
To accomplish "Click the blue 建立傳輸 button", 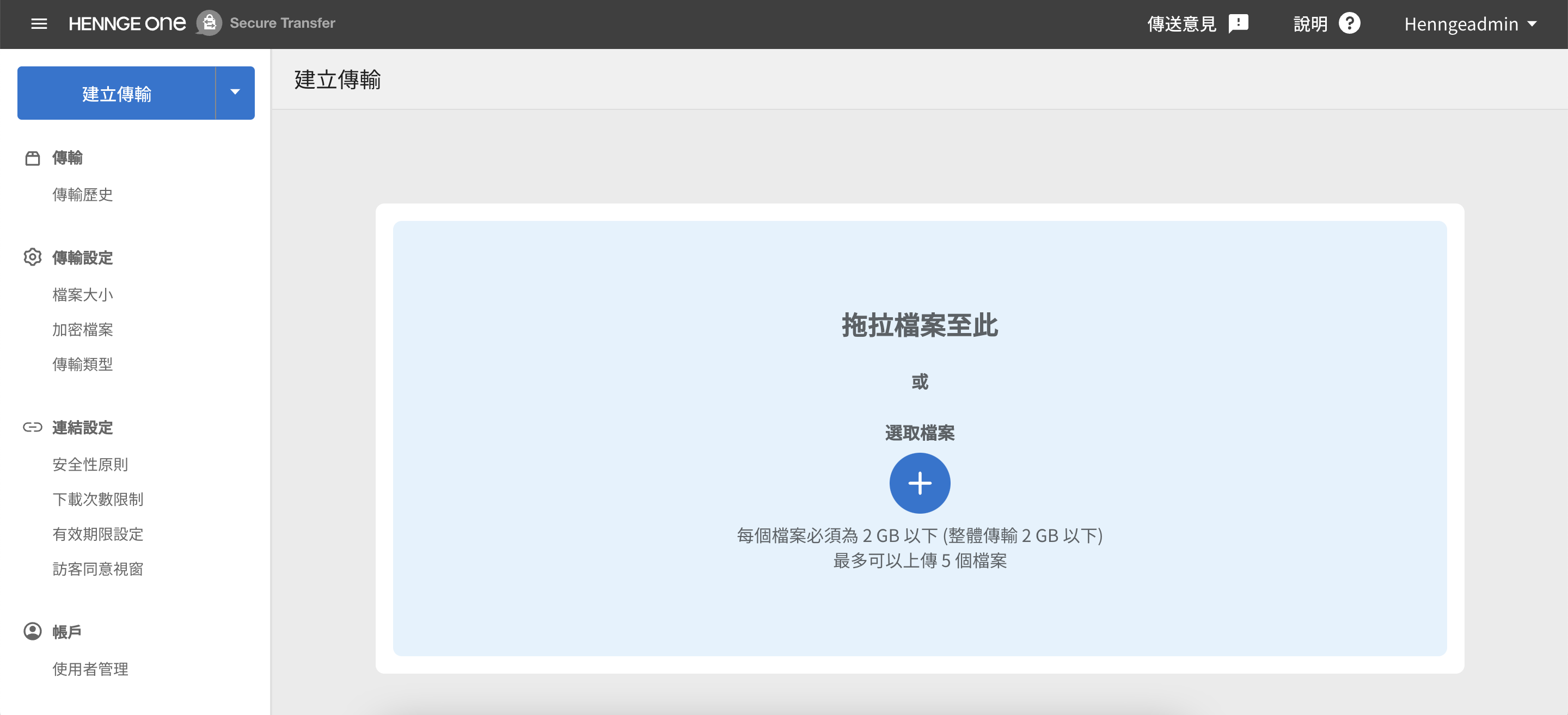I will [x=117, y=93].
